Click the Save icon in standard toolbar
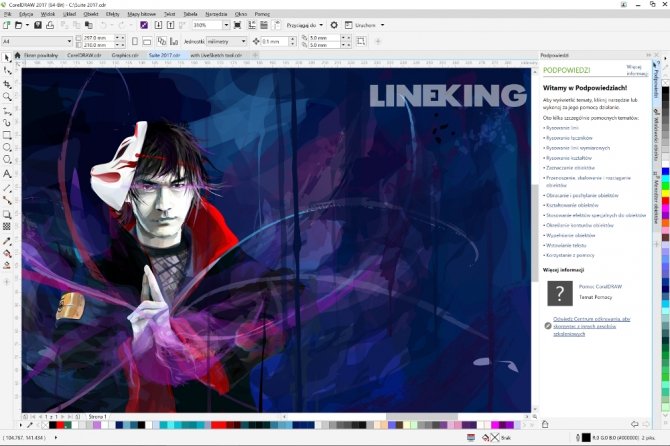 [x=38, y=25]
